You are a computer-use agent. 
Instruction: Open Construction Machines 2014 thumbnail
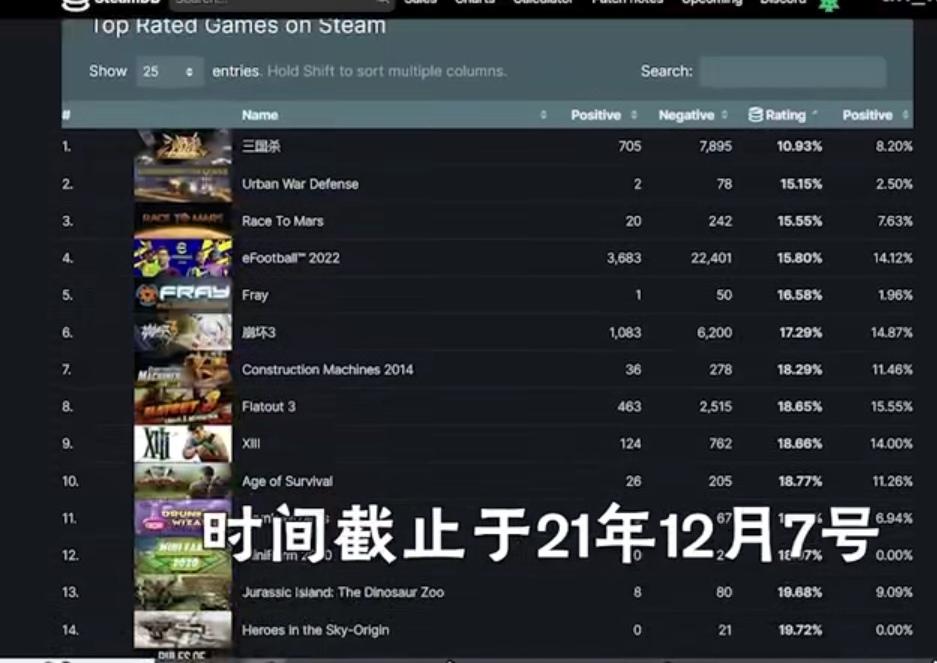183,369
